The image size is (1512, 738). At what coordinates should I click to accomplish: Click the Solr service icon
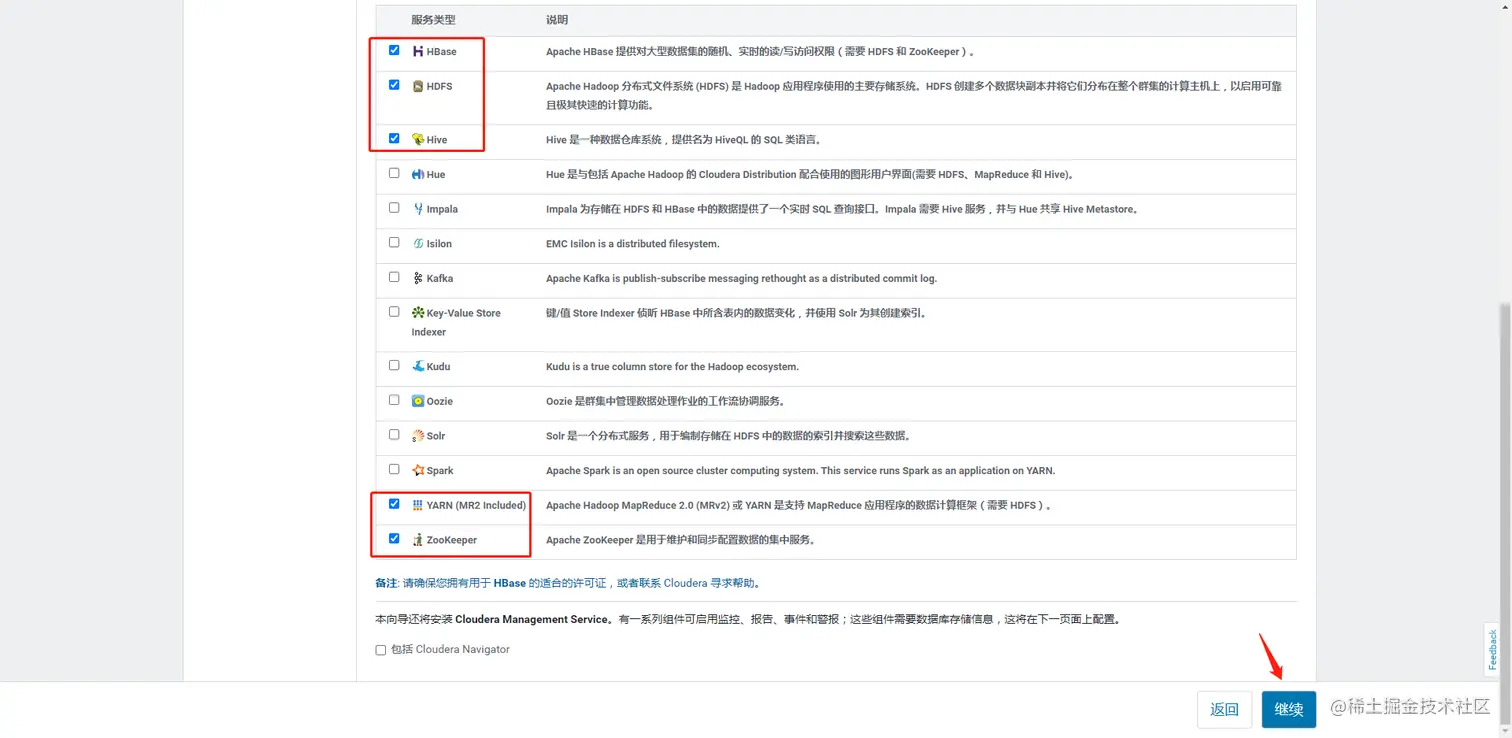(418, 436)
